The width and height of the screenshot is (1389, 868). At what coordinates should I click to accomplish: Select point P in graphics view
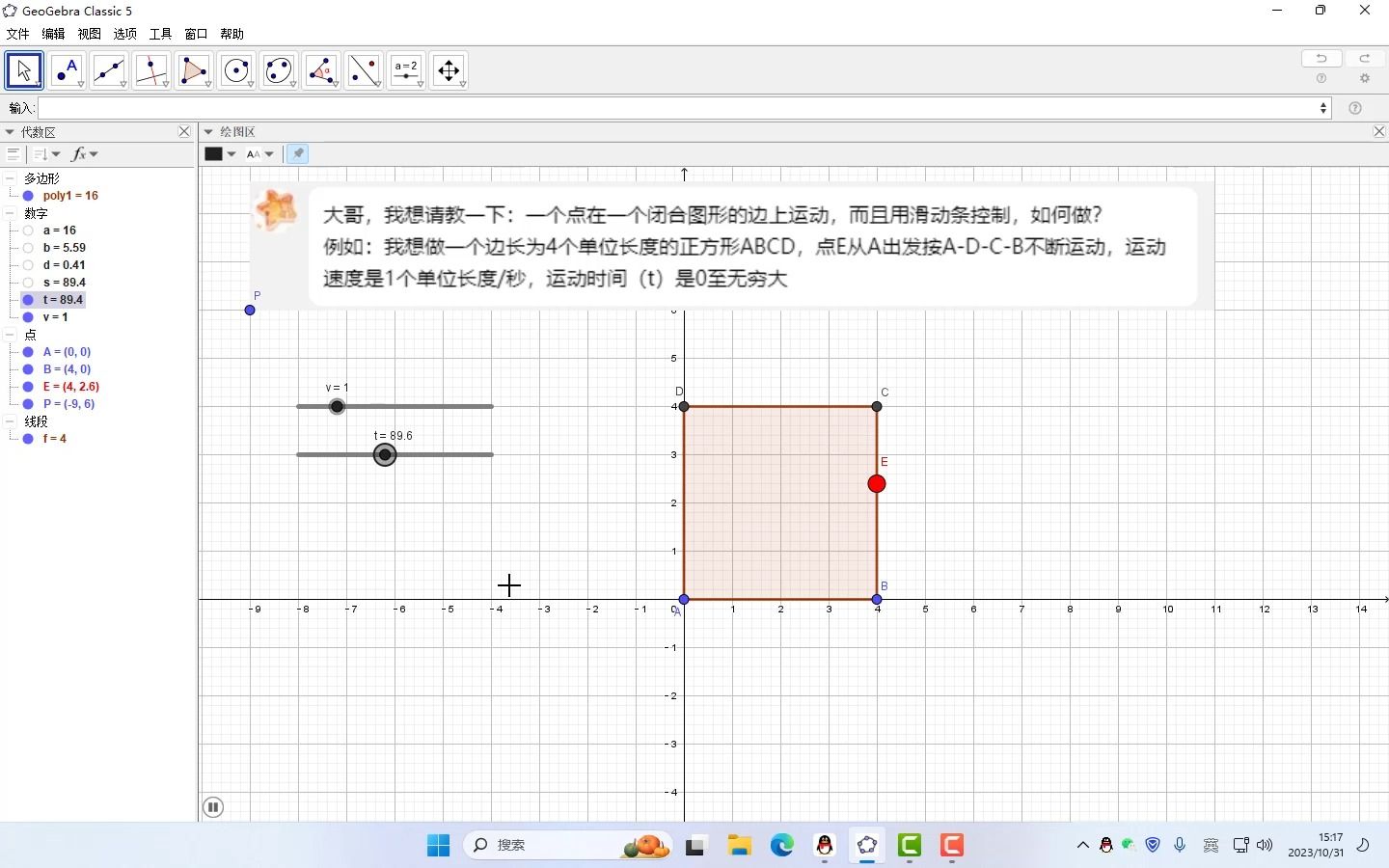point(250,310)
